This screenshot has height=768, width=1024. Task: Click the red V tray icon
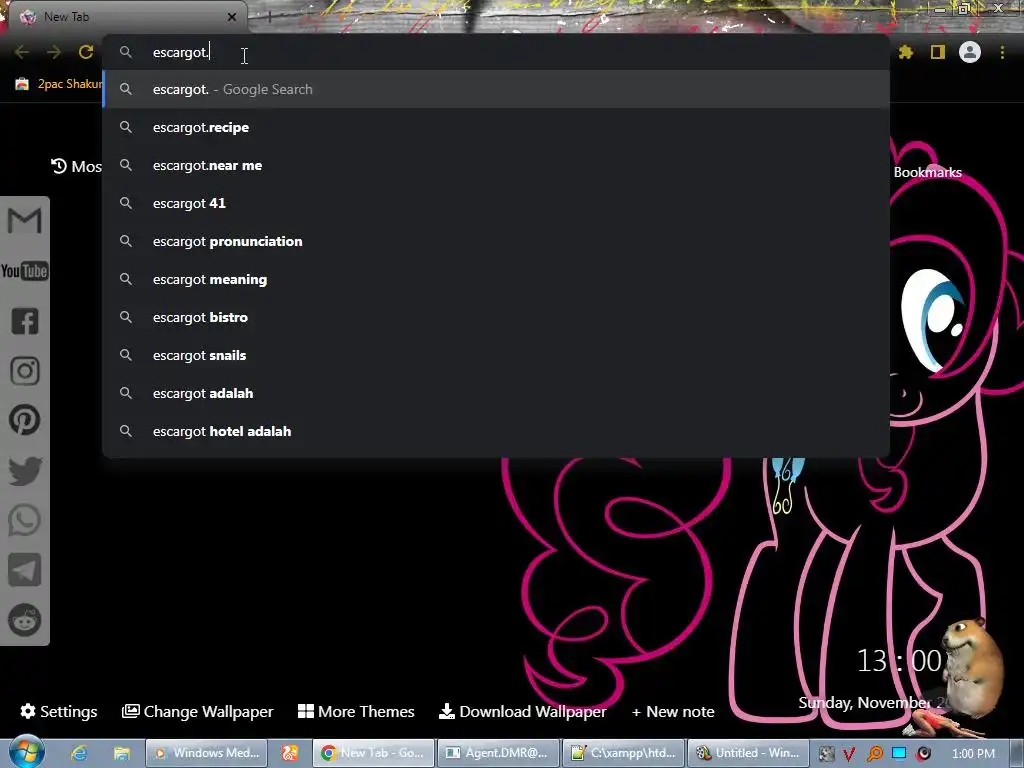coord(849,754)
